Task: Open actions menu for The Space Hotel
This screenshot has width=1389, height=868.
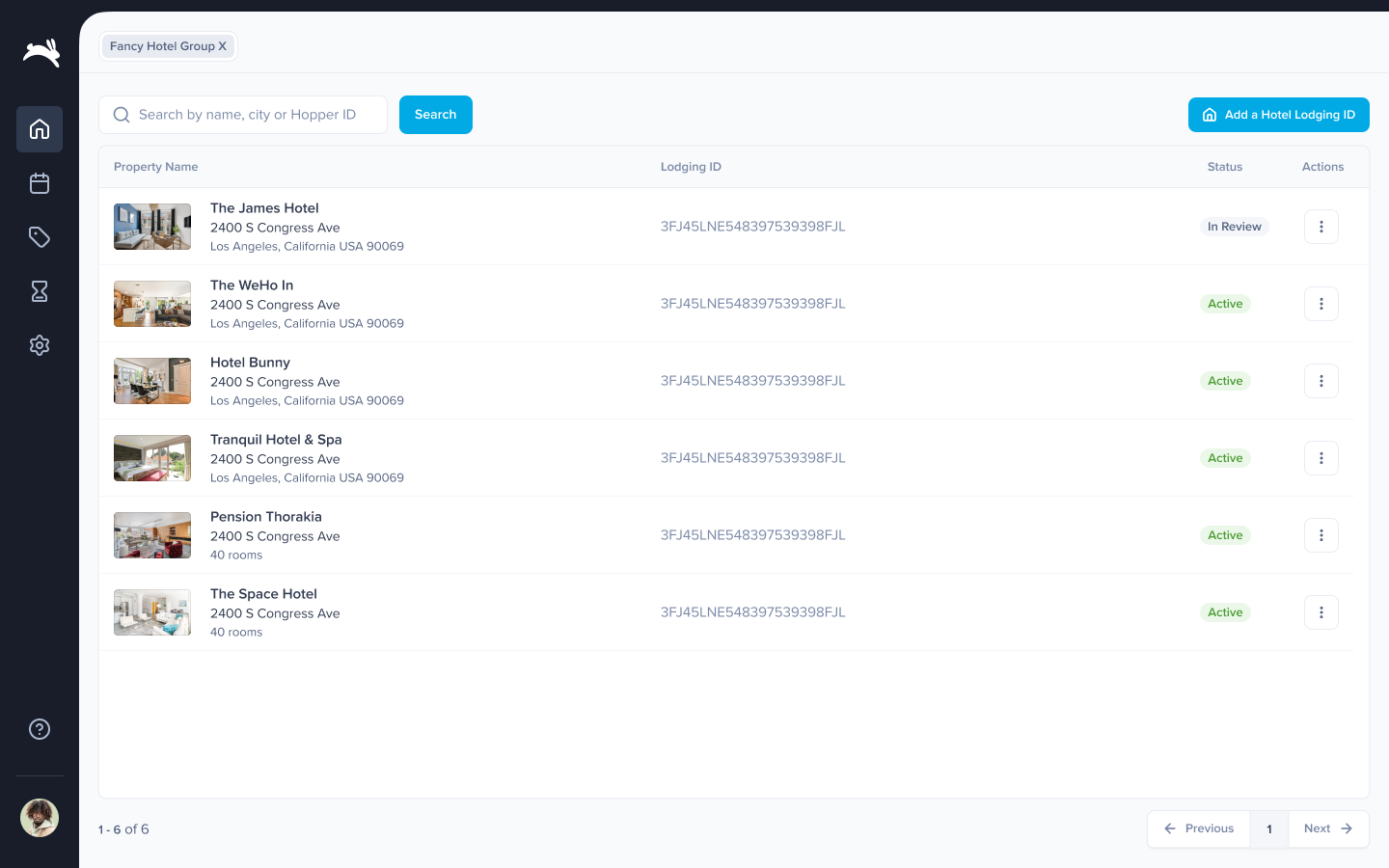Action: pyautogui.click(x=1321, y=612)
